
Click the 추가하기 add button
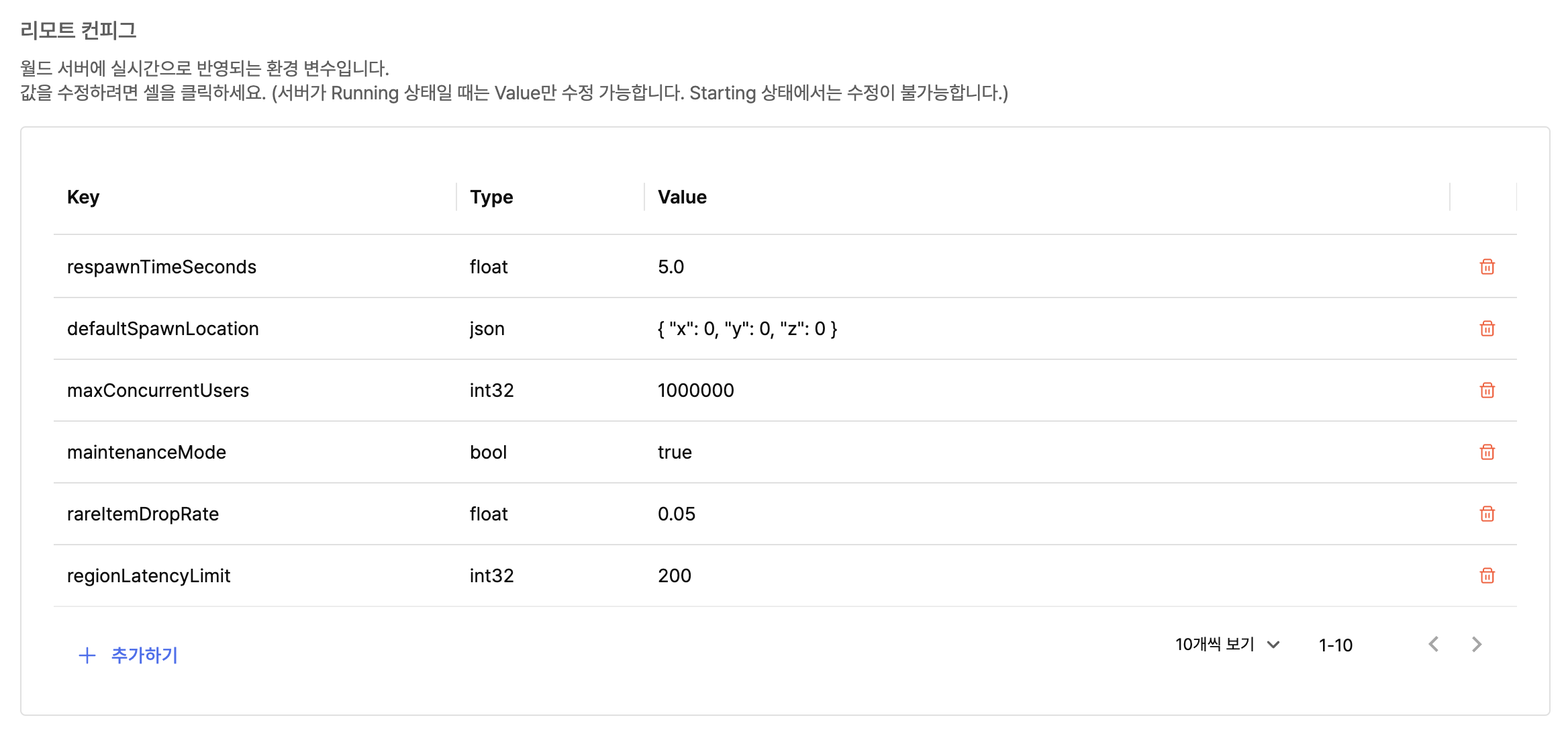[128, 655]
